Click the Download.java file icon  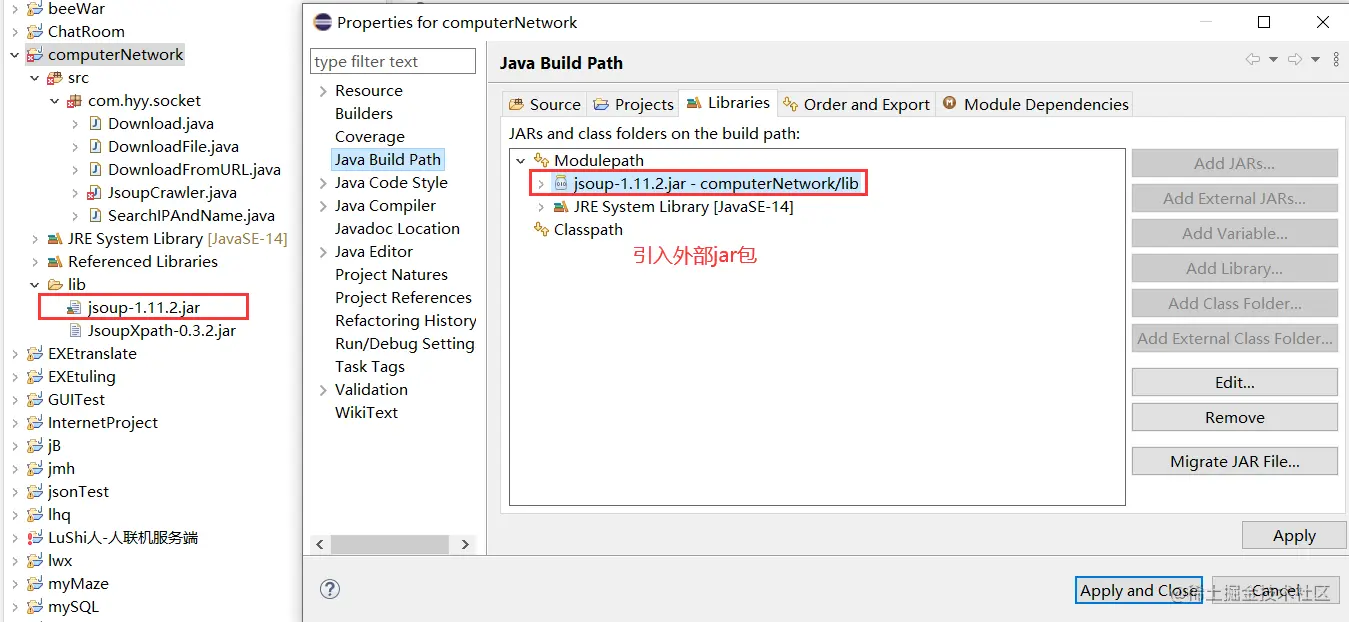tap(95, 124)
